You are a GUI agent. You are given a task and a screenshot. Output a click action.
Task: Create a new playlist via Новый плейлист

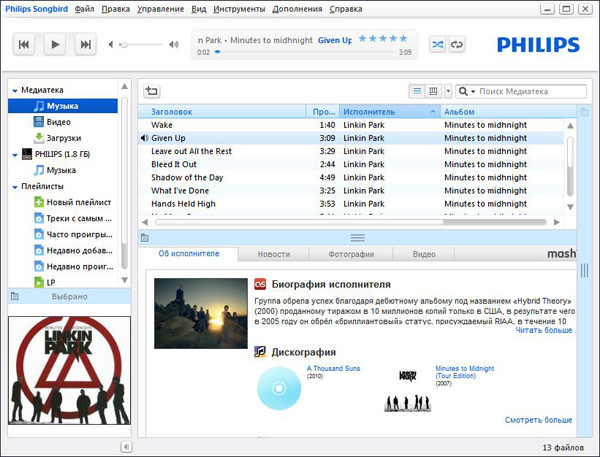pyautogui.click(x=73, y=202)
